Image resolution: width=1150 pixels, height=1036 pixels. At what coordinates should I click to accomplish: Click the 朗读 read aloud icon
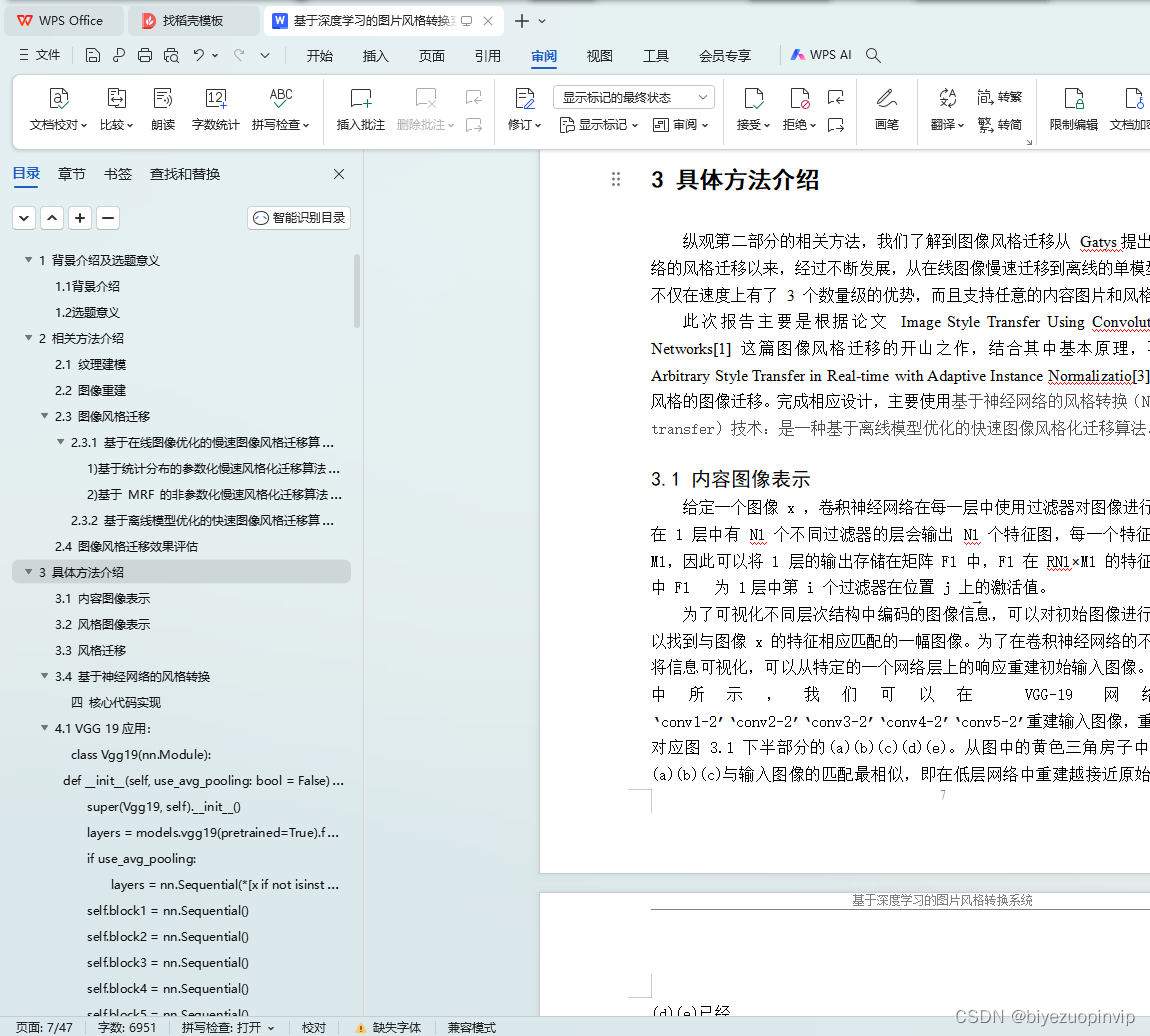coord(163,98)
